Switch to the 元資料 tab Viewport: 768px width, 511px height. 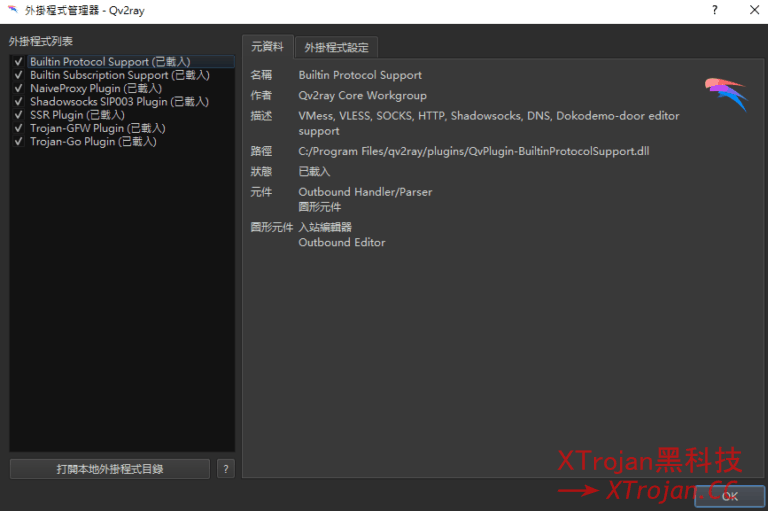[x=267, y=47]
